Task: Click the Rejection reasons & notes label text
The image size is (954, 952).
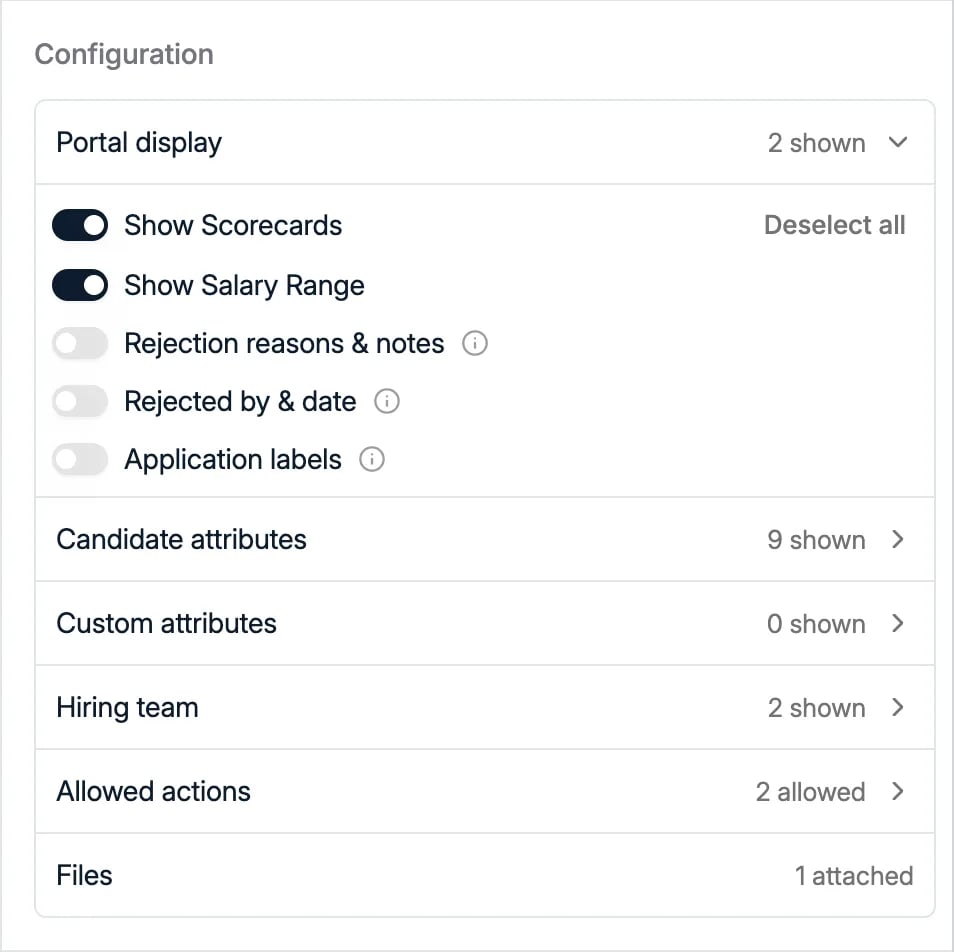Action: [284, 344]
